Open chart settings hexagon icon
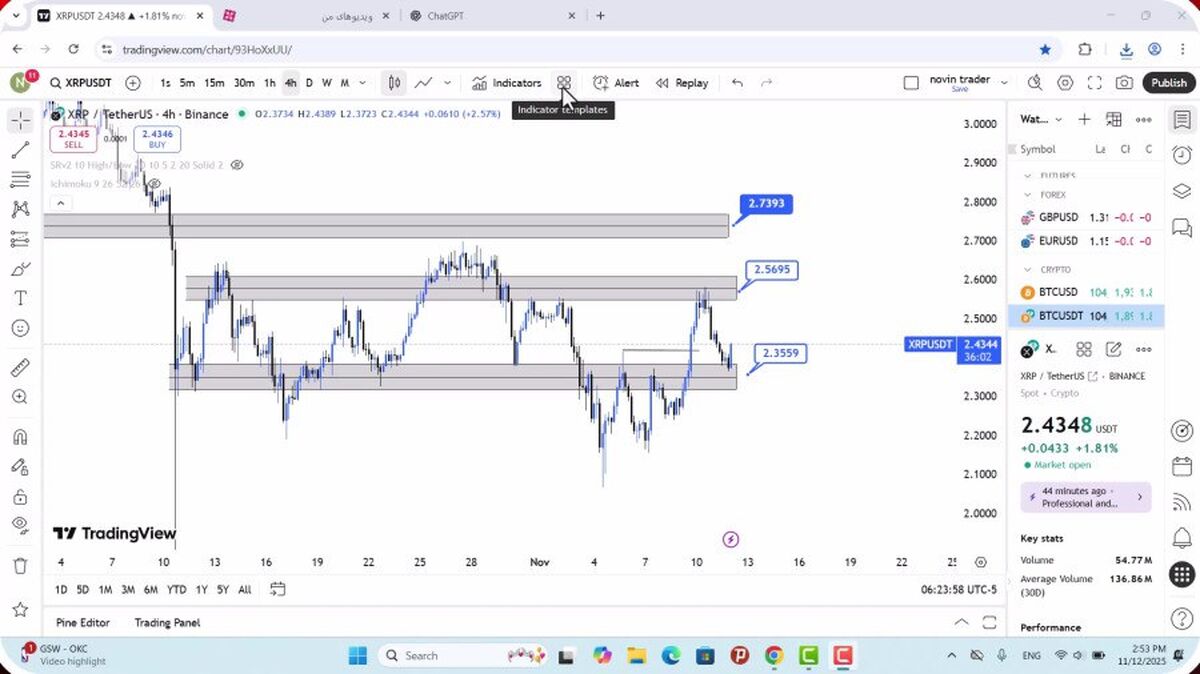 [x=1066, y=83]
